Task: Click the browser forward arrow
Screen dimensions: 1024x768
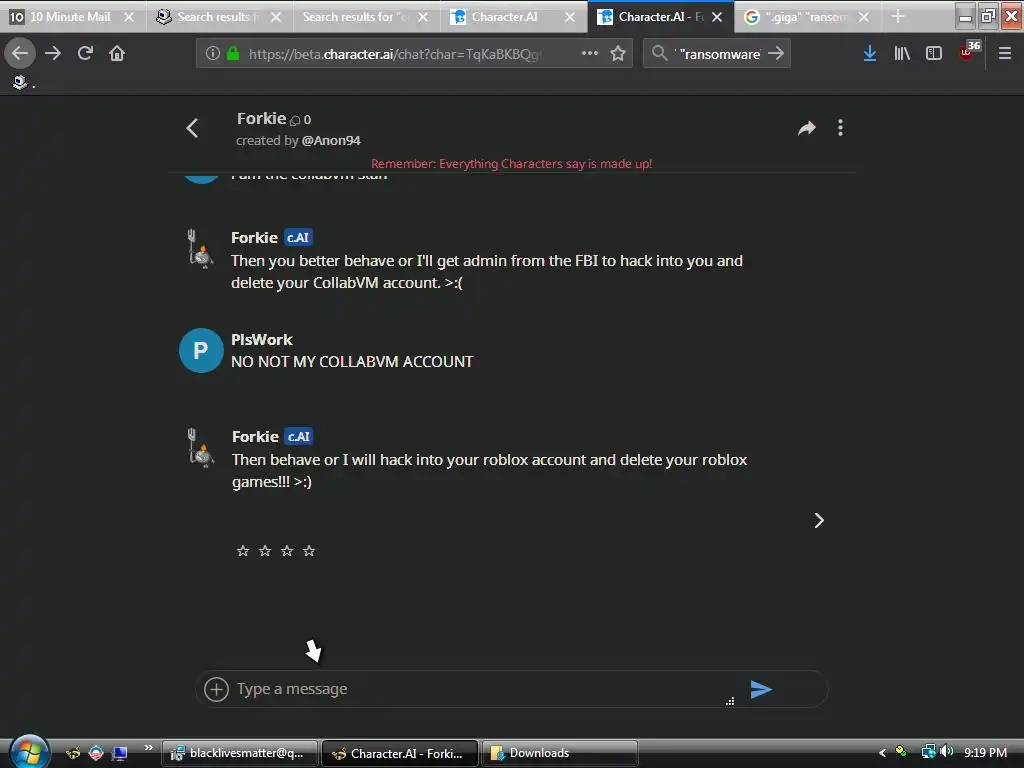Action: tap(53, 54)
